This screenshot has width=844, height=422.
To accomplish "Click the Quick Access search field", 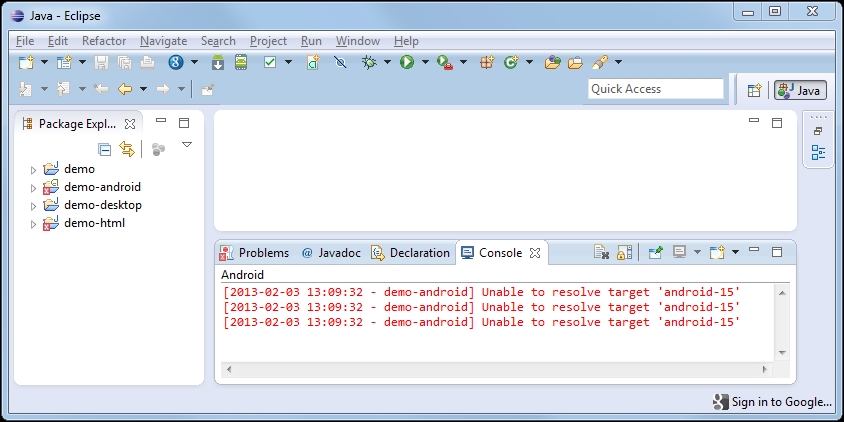I will point(656,89).
